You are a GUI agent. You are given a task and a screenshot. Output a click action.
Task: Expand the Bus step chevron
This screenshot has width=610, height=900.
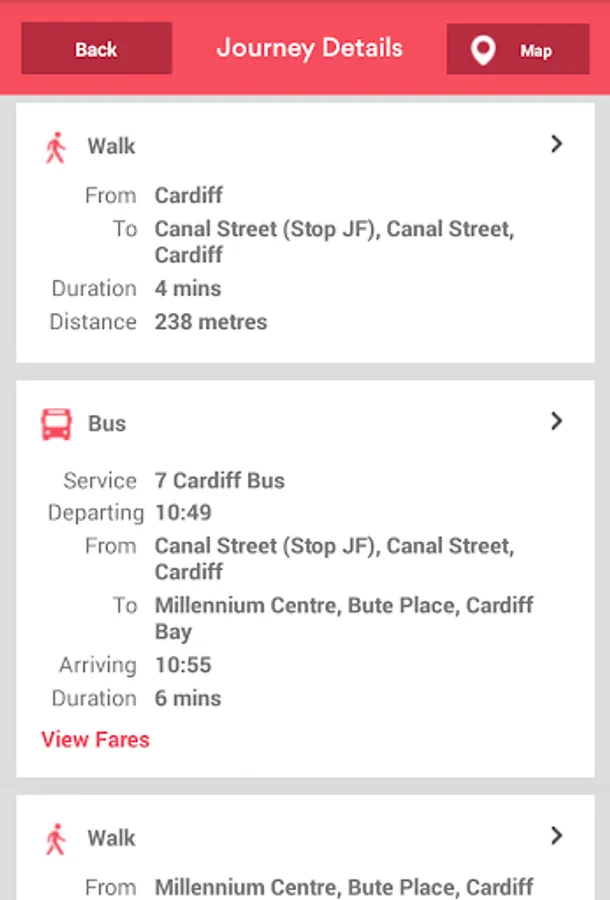[557, 421]
